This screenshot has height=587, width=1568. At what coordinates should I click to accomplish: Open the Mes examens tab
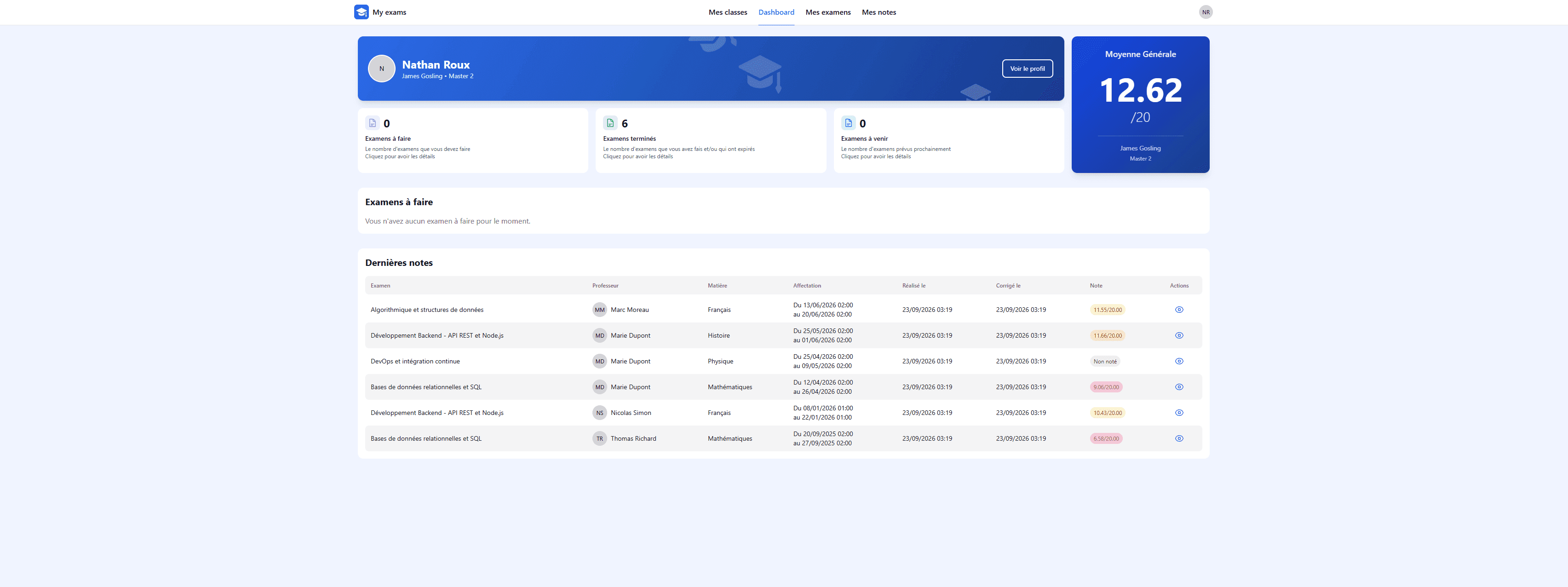[828, 12]
